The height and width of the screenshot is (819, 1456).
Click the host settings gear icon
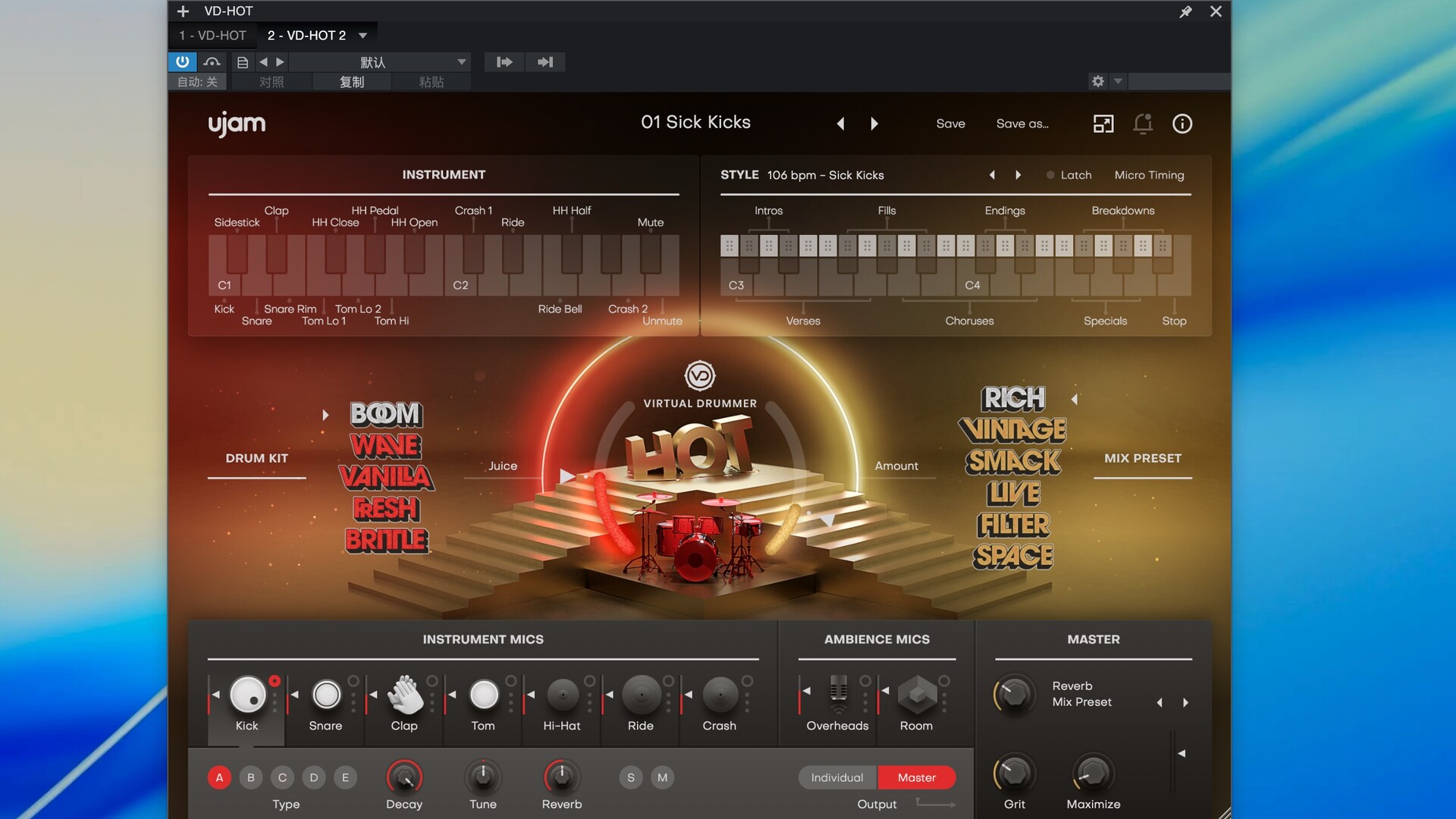pyautogui.click(x=1097, y=81)
